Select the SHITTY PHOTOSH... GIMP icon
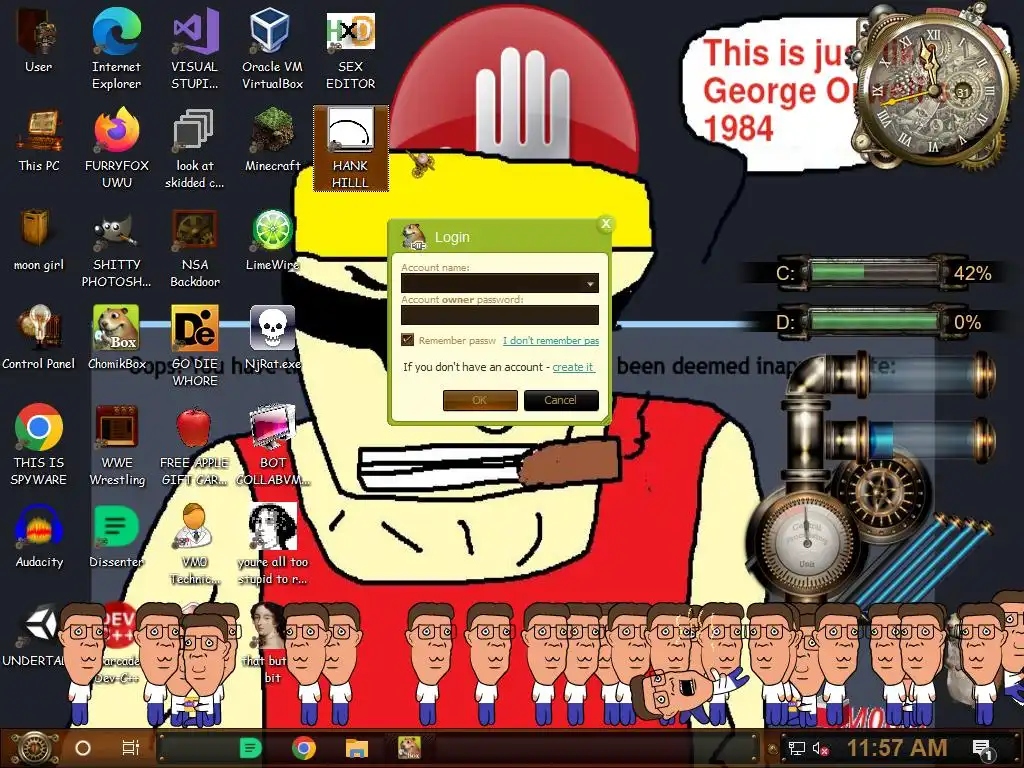Viewport: 1024px width, 768px height. pos(116,248)
